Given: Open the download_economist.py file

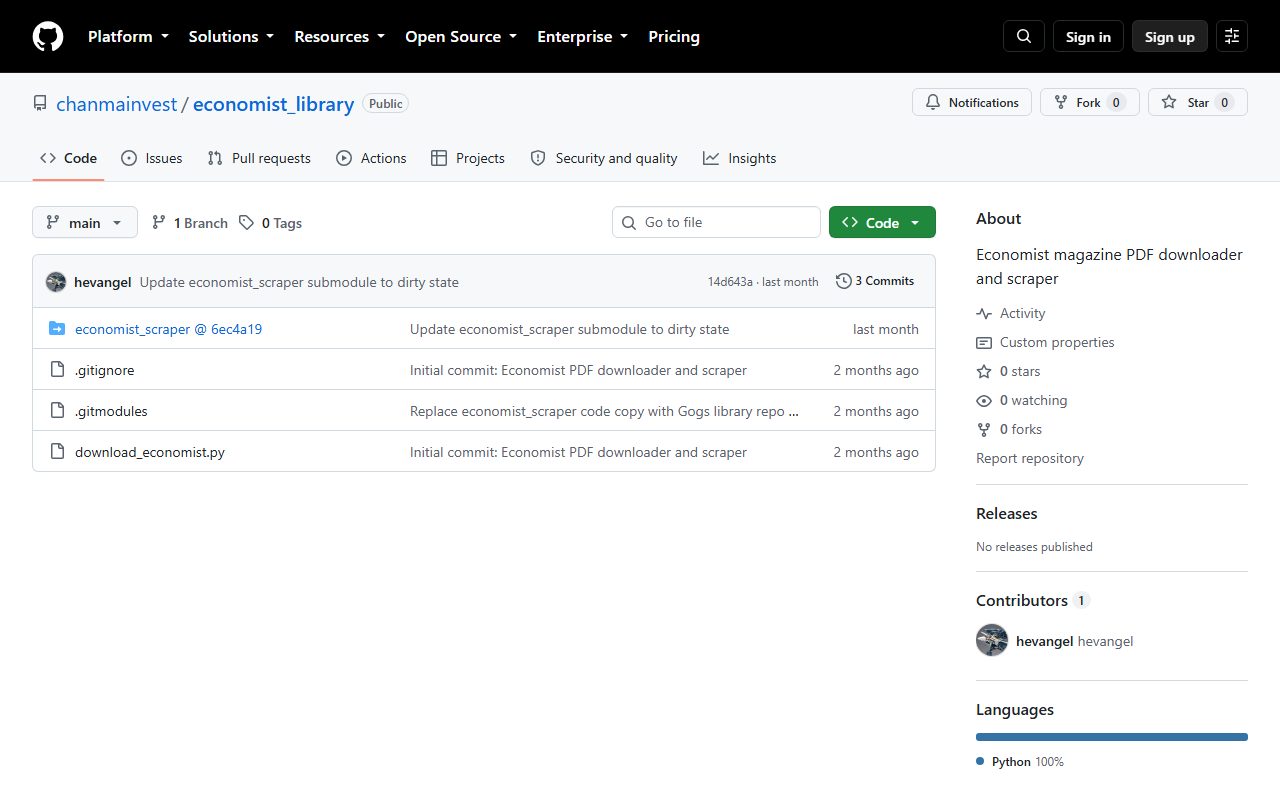Looking at the screenshot, I should pyautogui.click(x=150, y=452).
